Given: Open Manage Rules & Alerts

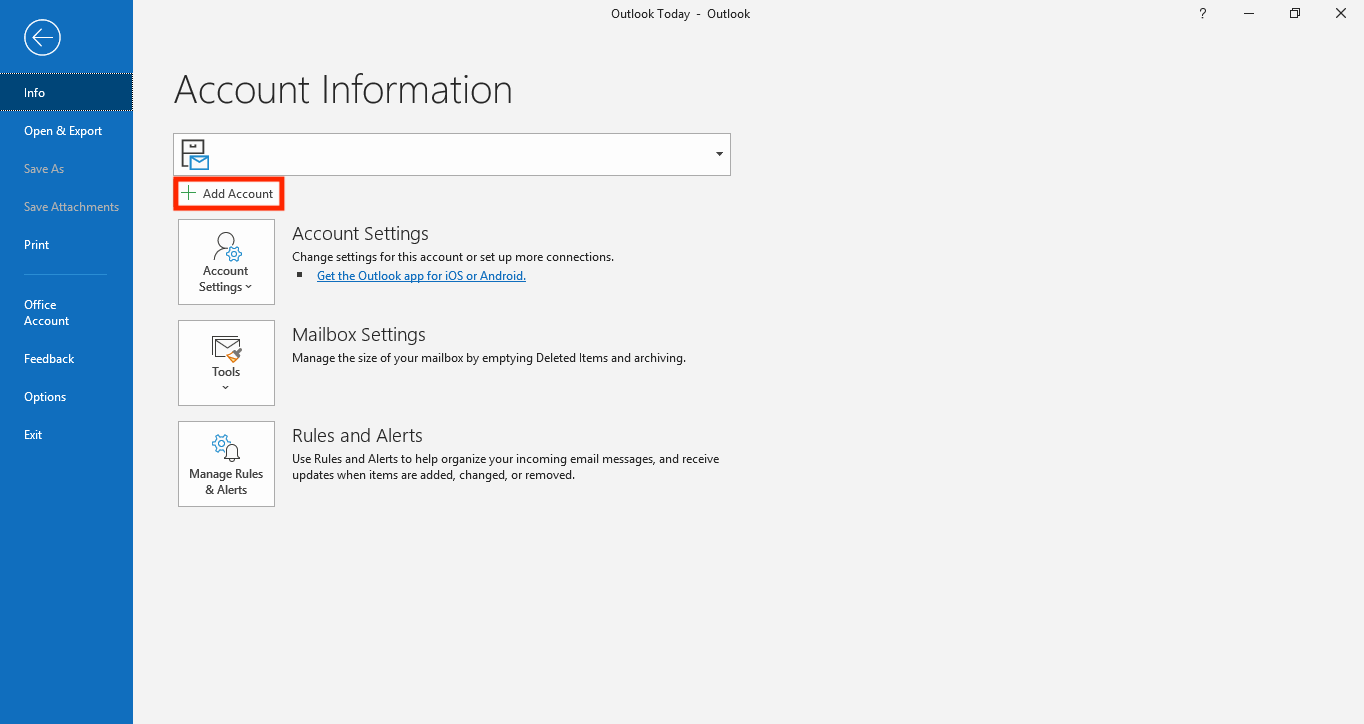Looking at the screenshot, I should point(226,464).
